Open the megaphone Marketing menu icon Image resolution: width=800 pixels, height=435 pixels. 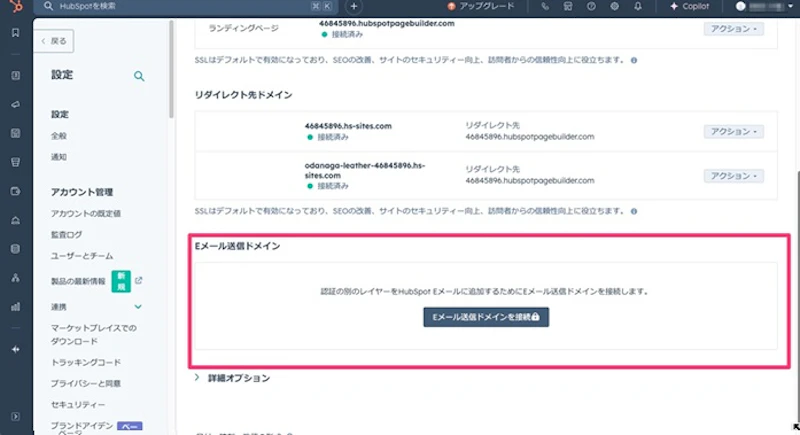click(x=15, y=105)
